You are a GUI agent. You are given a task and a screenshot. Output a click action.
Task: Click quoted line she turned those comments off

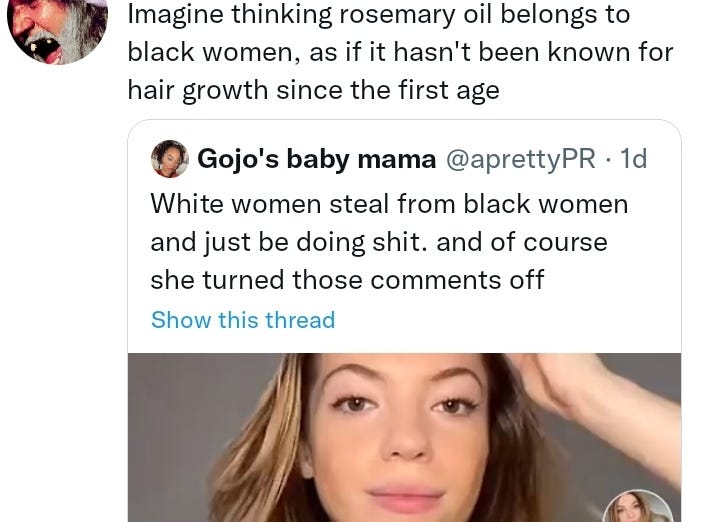(x=347, y=280)
